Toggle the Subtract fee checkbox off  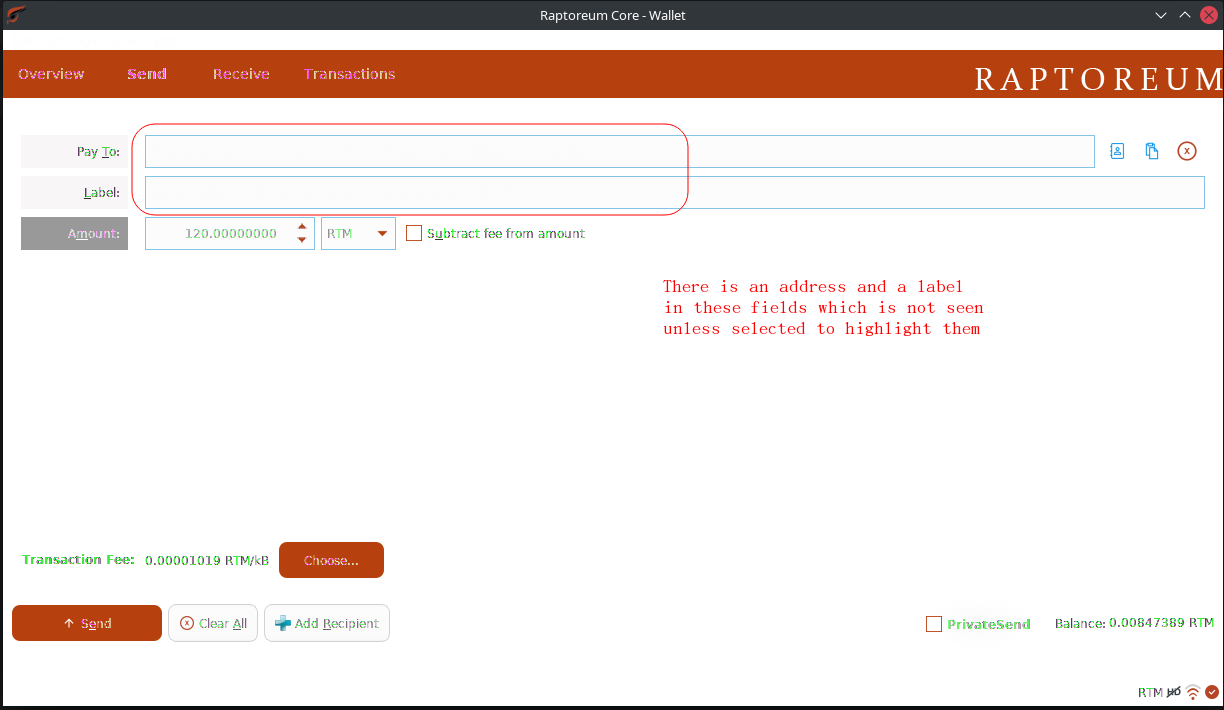coord(414,232)
